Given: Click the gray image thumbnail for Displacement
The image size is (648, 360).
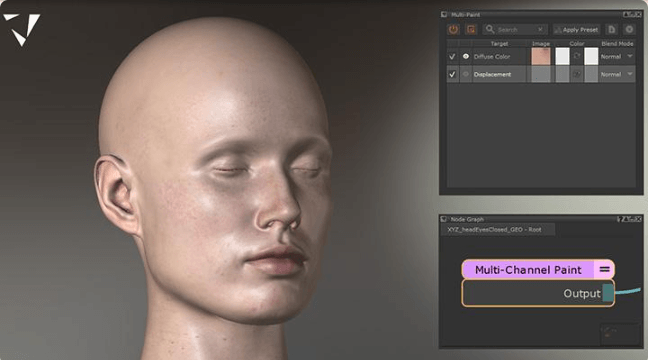Looking at the screenshot, I should coord(541,74).
